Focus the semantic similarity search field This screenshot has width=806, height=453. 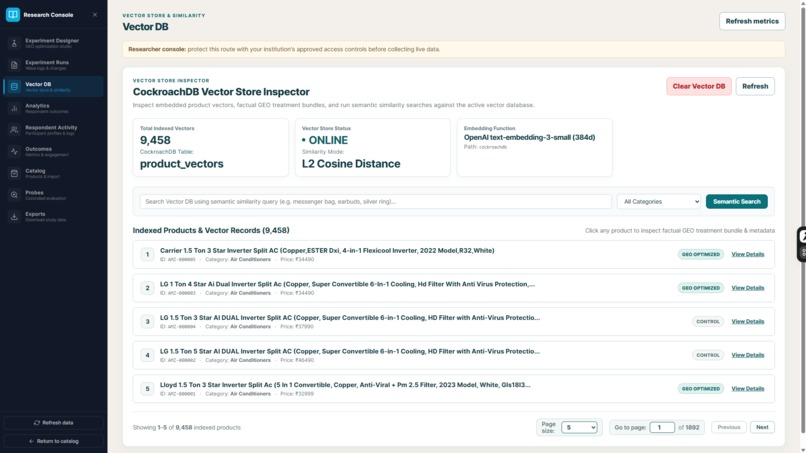[375, 202]
